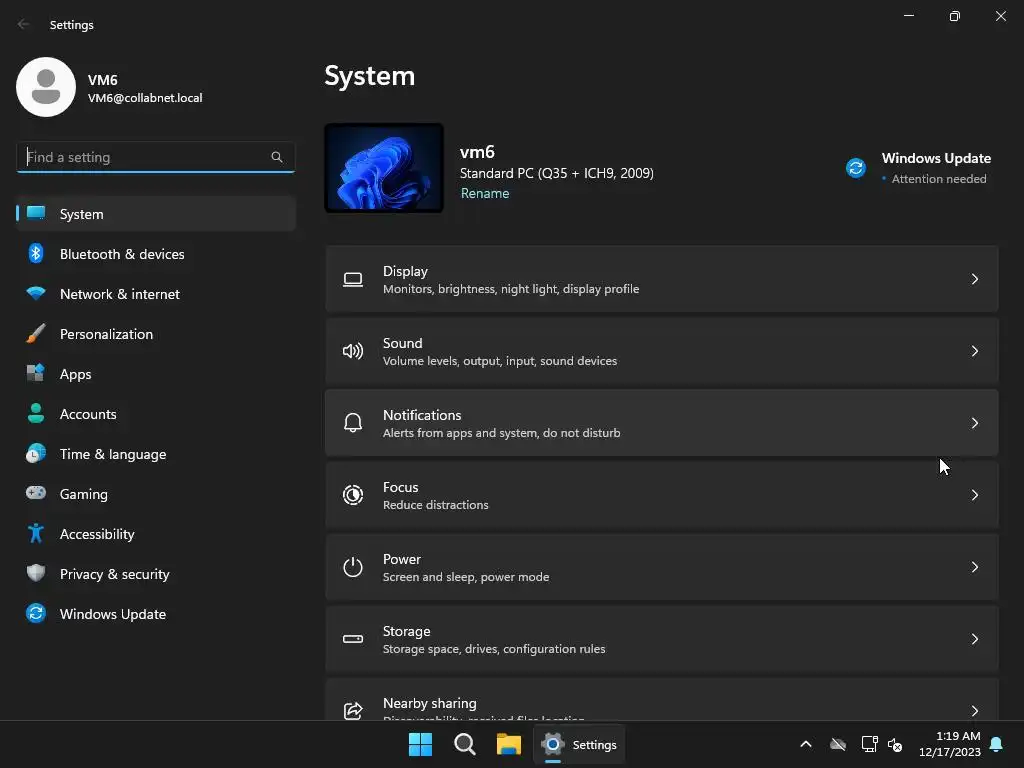The image size is (1024, 768).
Task: Click the Apps icon in sidebar
Action: [x=36, y=373]
